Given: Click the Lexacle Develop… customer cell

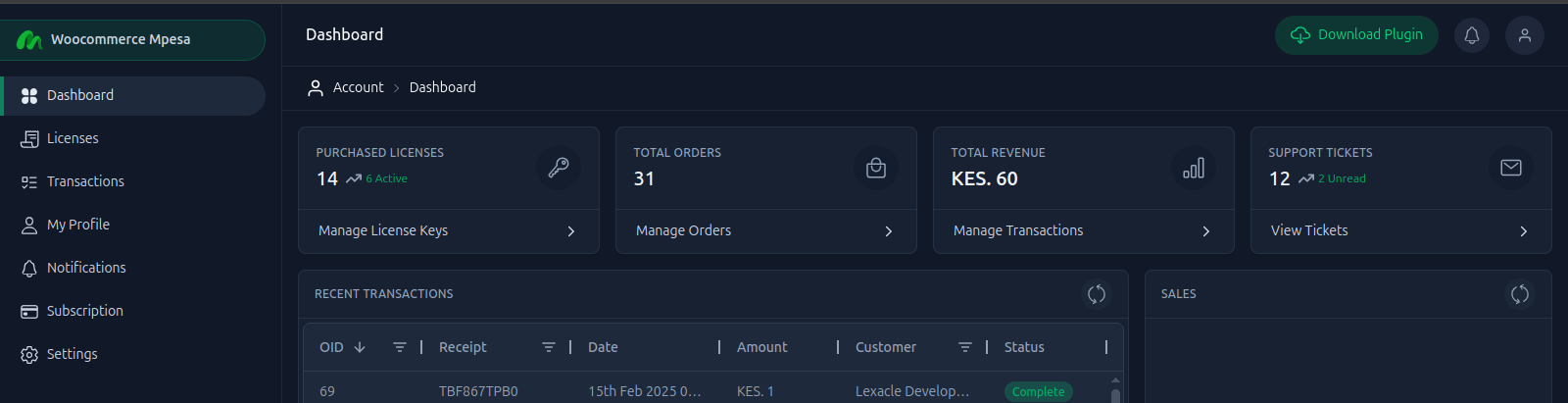Looking at the screenshot, I should pyautogui.click(x=912, y=391).
